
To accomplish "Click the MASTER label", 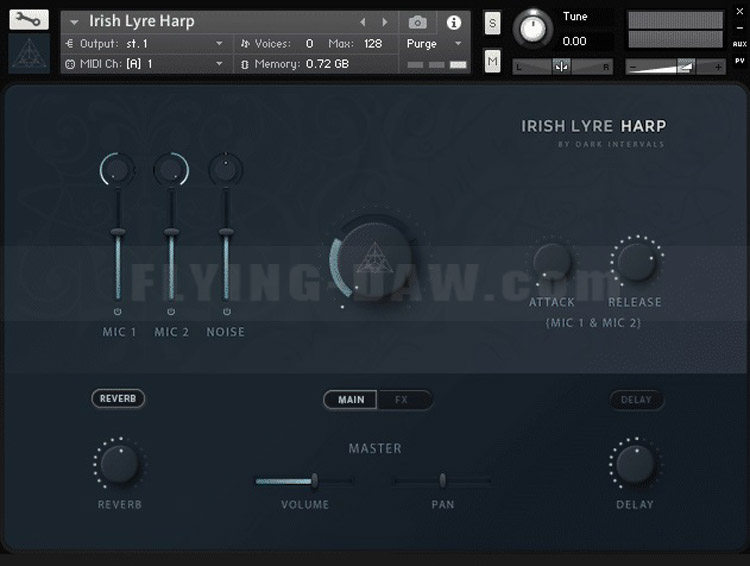I will (x=375, y=448).
